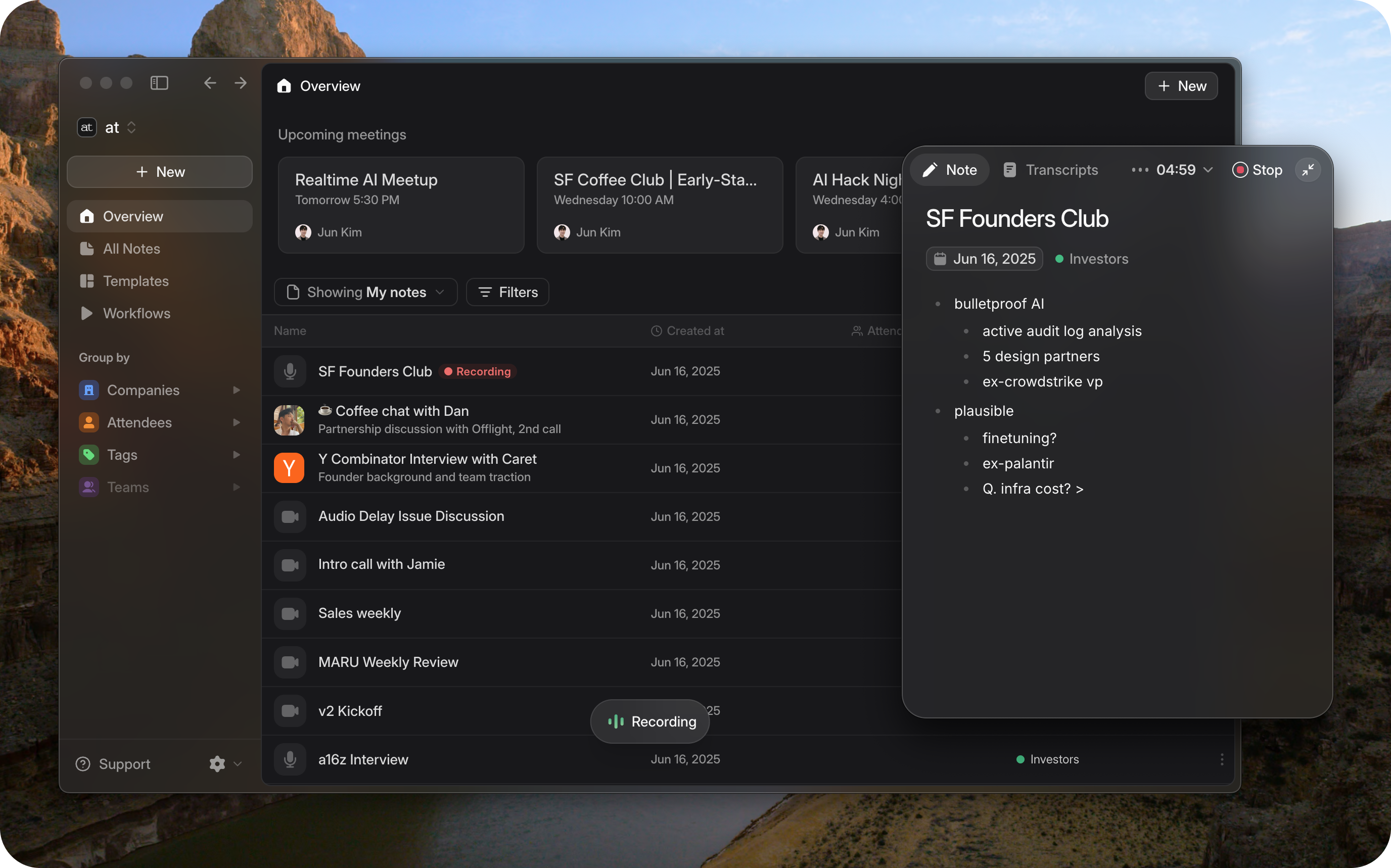Click the Y Combinator logo thumbnail
1391x868 pixels.
289,468
